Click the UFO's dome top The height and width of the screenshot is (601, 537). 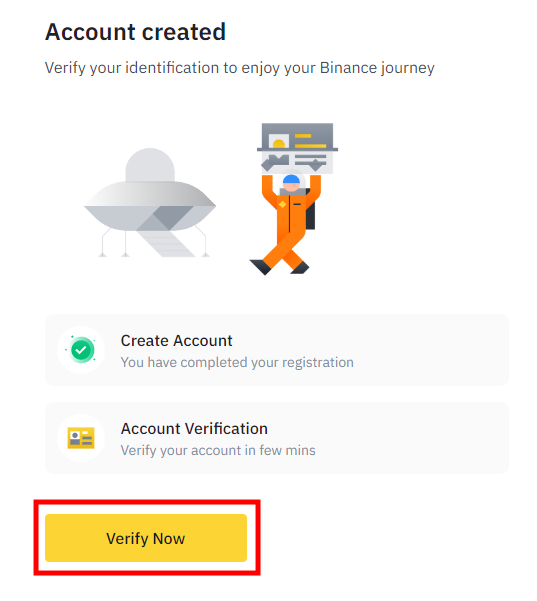(150, 165)
